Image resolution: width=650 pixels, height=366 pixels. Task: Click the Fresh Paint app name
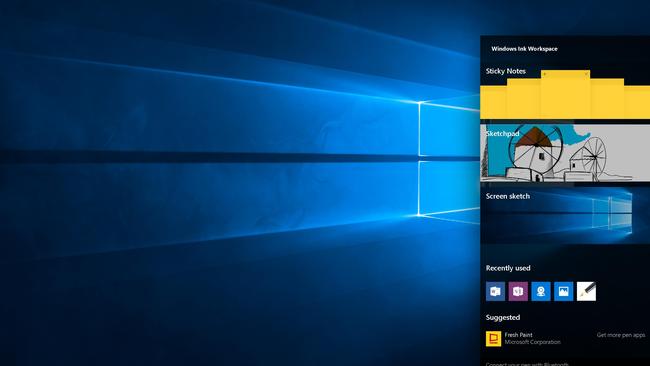tap(518, 335)
